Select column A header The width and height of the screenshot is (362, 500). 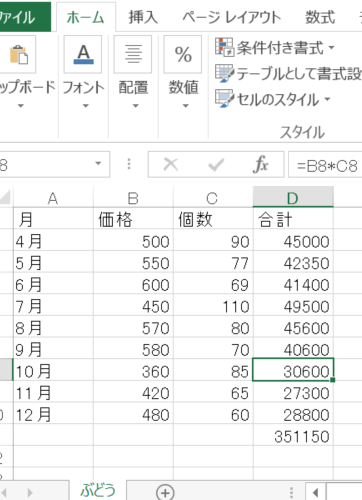(53, 198)
